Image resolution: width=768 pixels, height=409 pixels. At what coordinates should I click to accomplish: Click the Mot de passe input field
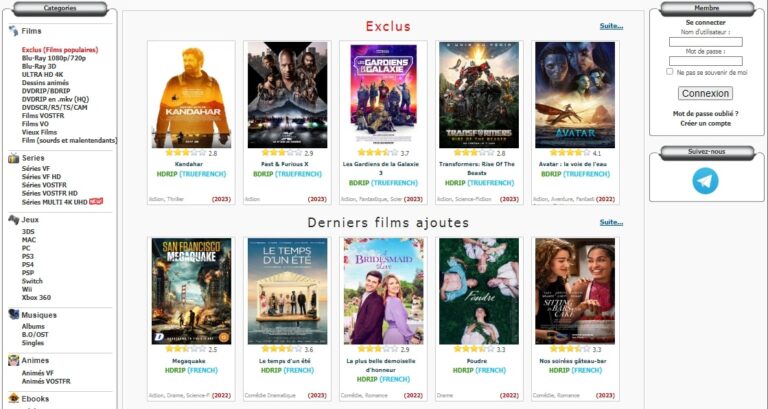705,61
